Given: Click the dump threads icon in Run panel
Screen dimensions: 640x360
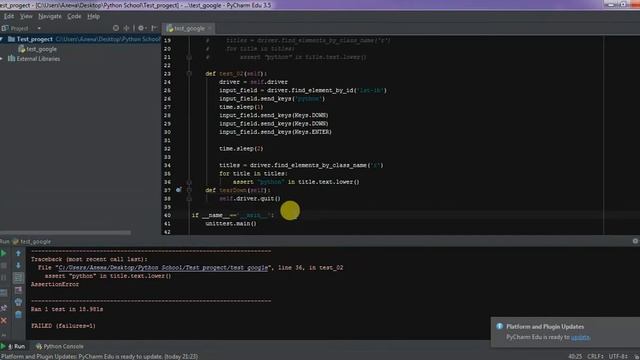Looking at the screenshot, I should pyautogui.click(x=4, y=293).
